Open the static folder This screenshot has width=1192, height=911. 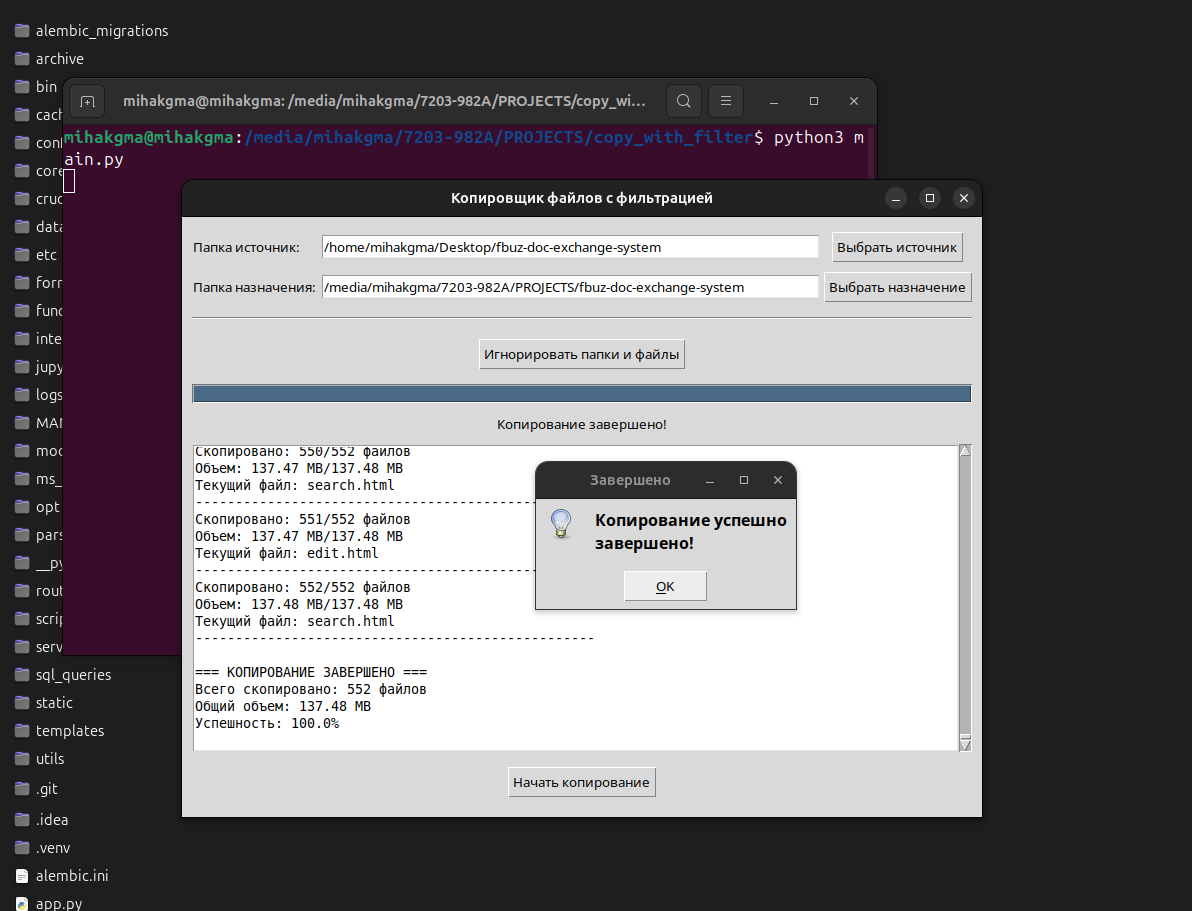(x=44, y=703)
